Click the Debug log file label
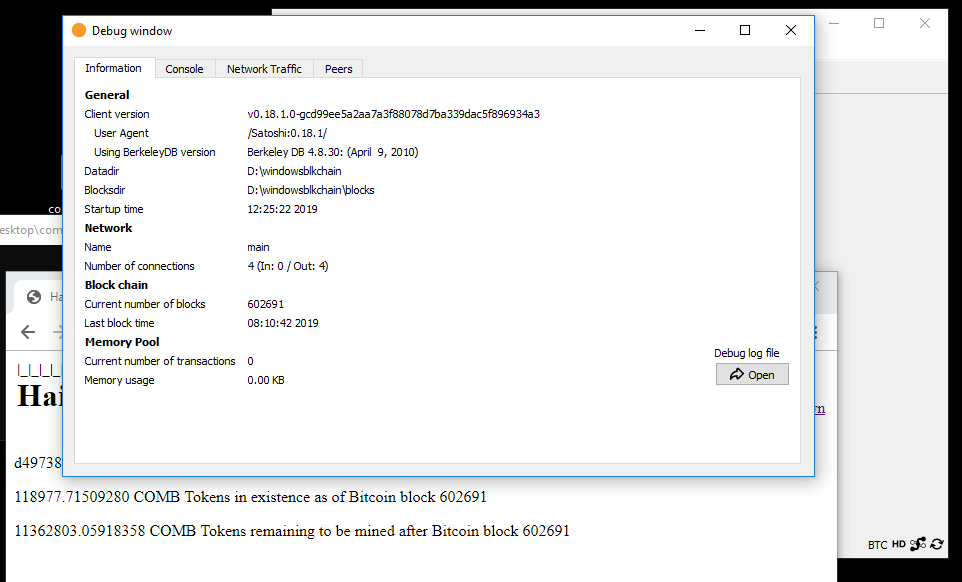 (747, 353)
